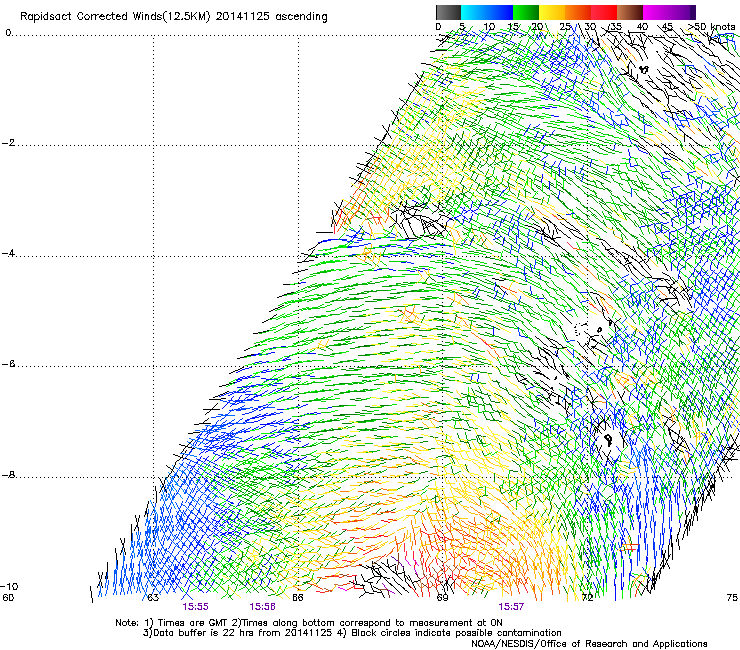Click the blue 10-15 knots legend segment

[x=500, y=12]
